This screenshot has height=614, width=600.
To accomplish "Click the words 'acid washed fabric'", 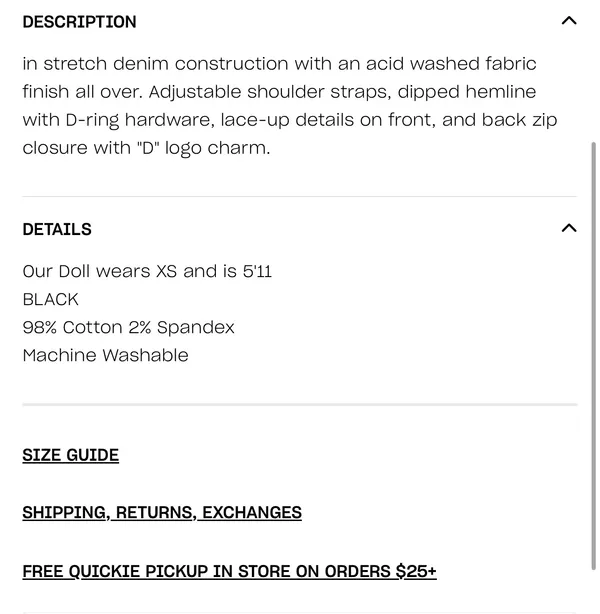I will coord(451,63).
